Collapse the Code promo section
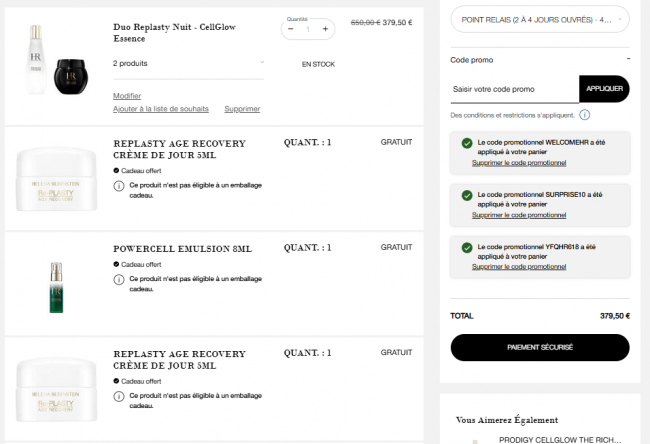 (x=628, y=59)
